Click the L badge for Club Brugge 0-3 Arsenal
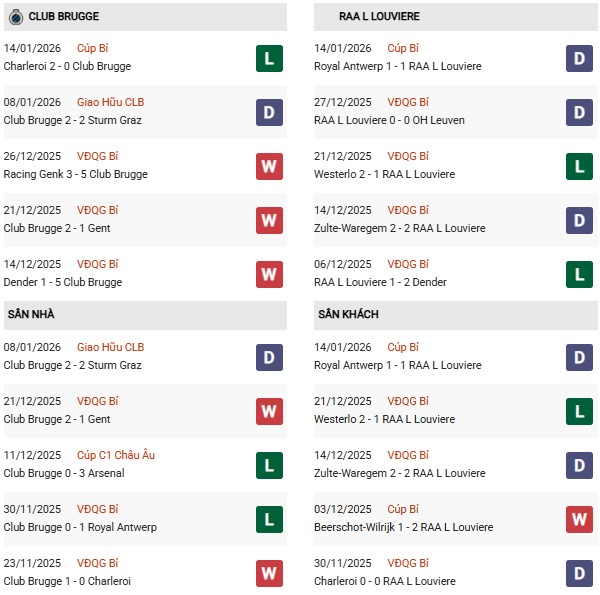 coord(268,465)
